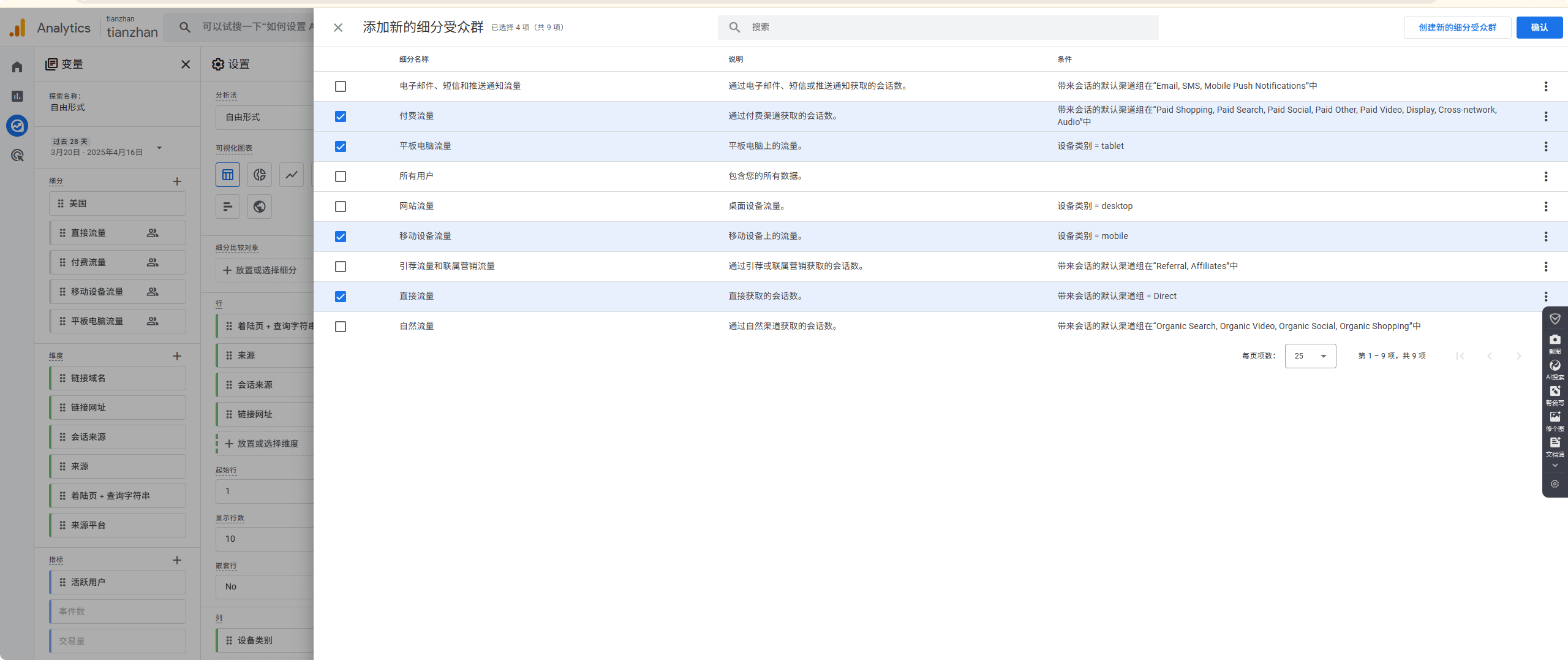Open the 嵌套行 No dropdown
The width and height of the screenshot is (1568, 660).
point(265,586)
